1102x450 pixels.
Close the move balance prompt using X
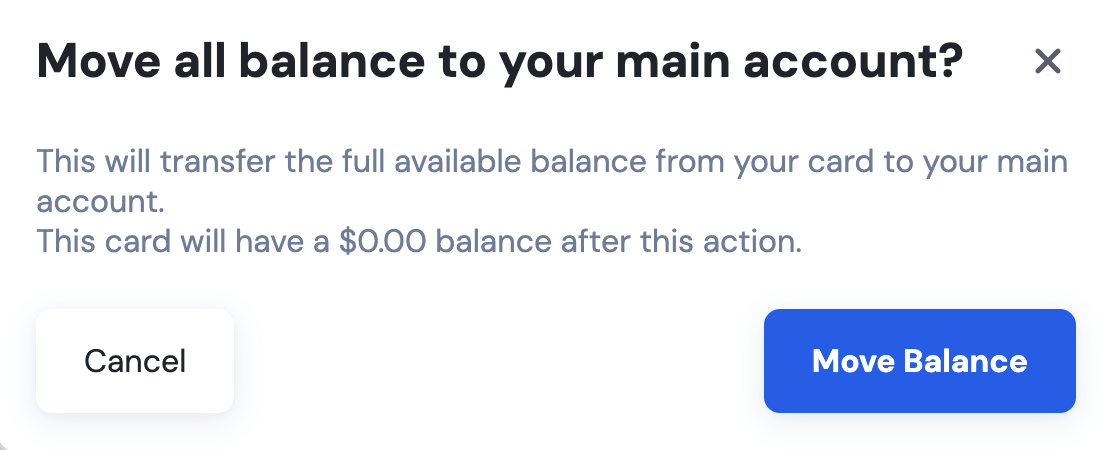click(1047, 63)
